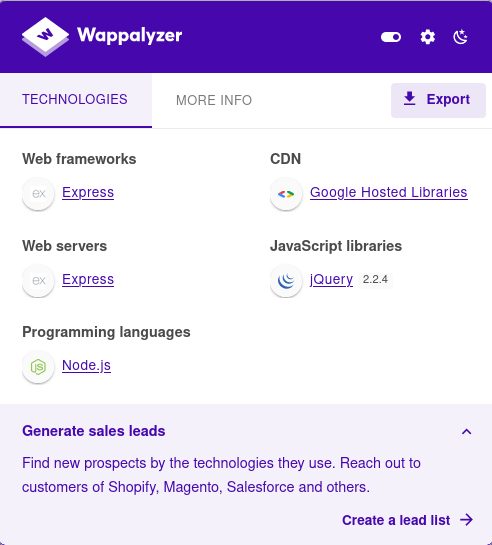The image size is (492, 545).
Task: Click the JavaScript libraries category heading
Action: coord(336,246)
